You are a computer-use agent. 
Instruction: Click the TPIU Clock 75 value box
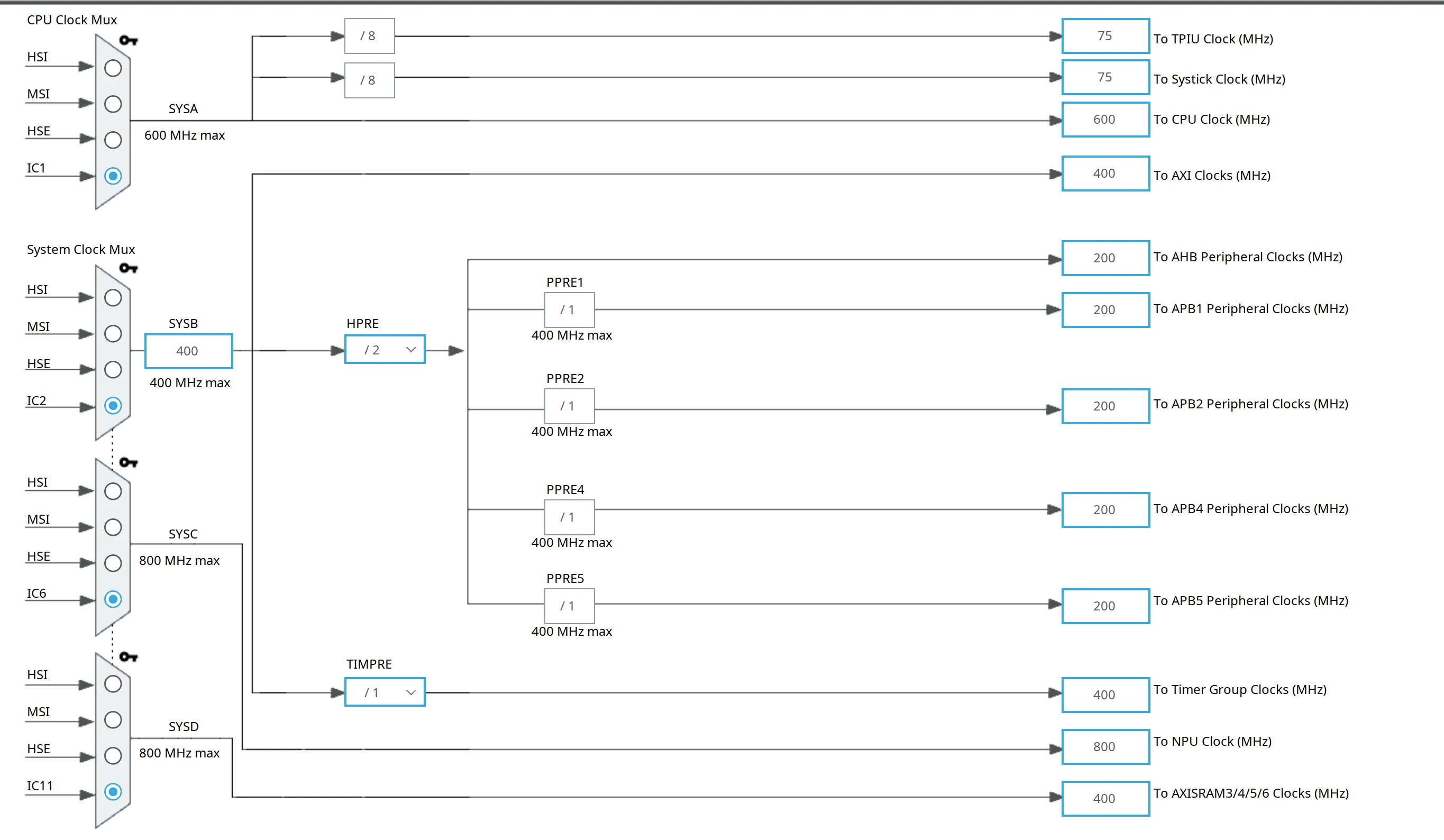[1105, 36]
